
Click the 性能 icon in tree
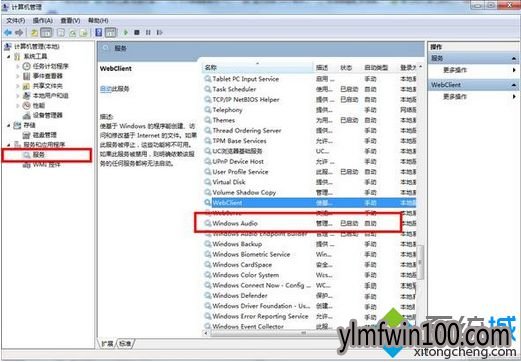27,106
